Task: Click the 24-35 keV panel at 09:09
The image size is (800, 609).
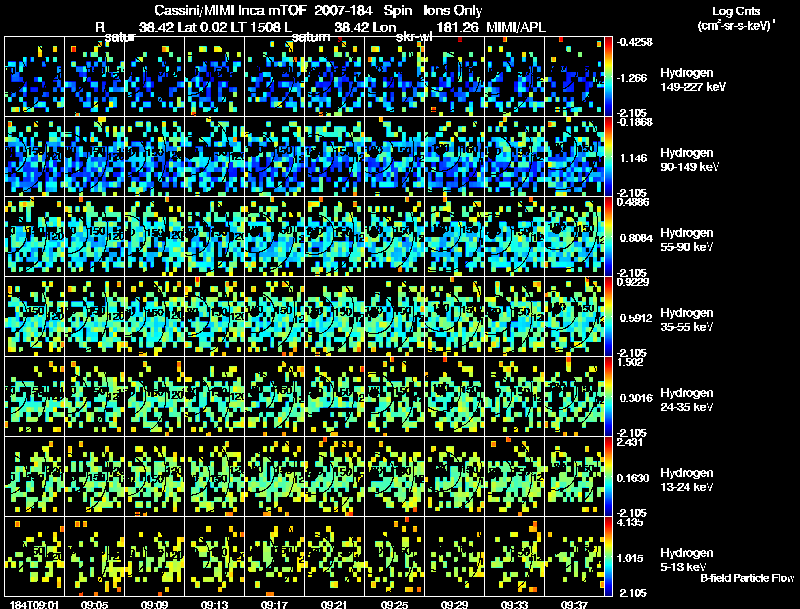Action: click(x=155, y=397)
